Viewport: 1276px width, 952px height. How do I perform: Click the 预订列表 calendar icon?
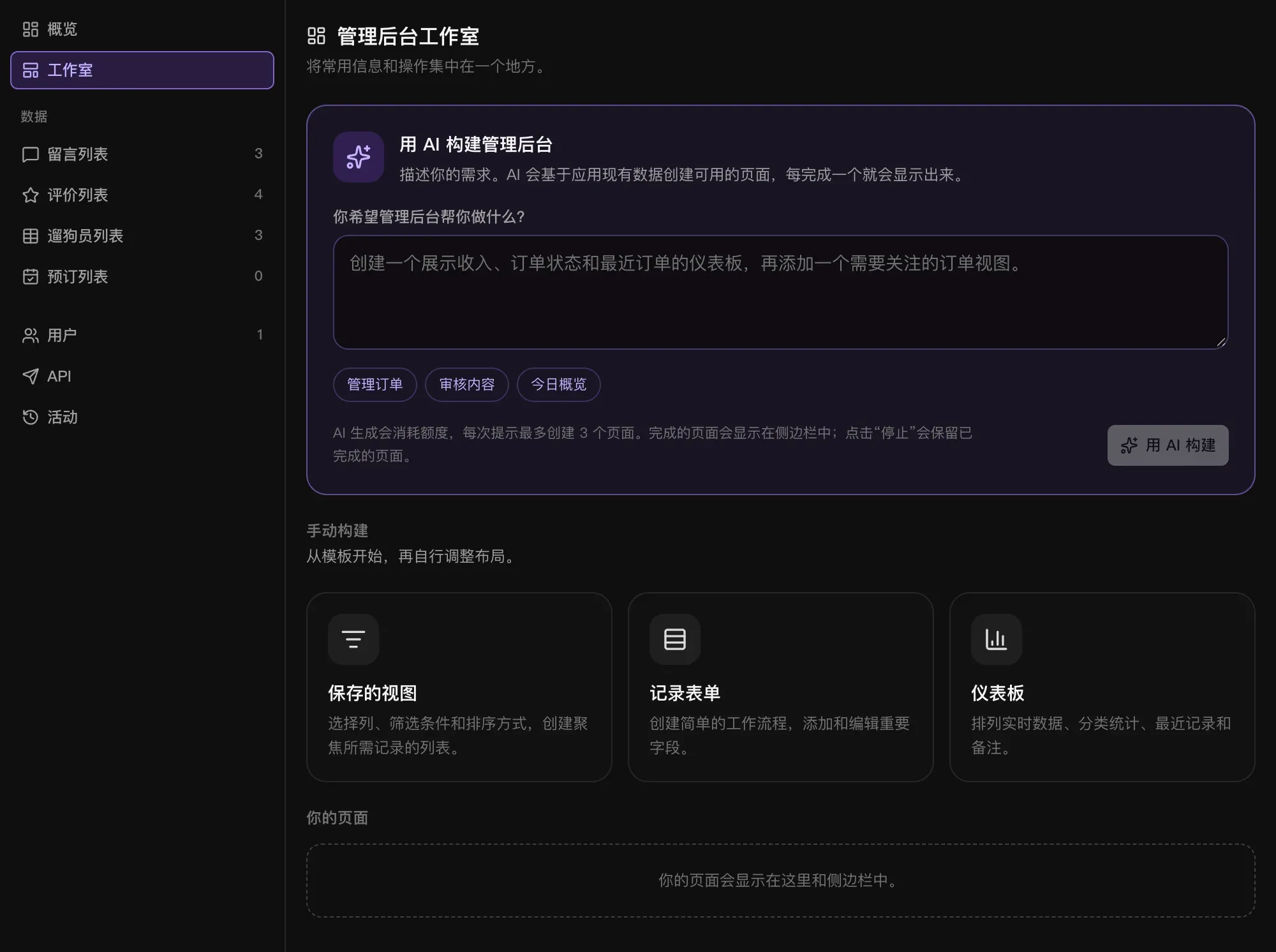point(31,277)
